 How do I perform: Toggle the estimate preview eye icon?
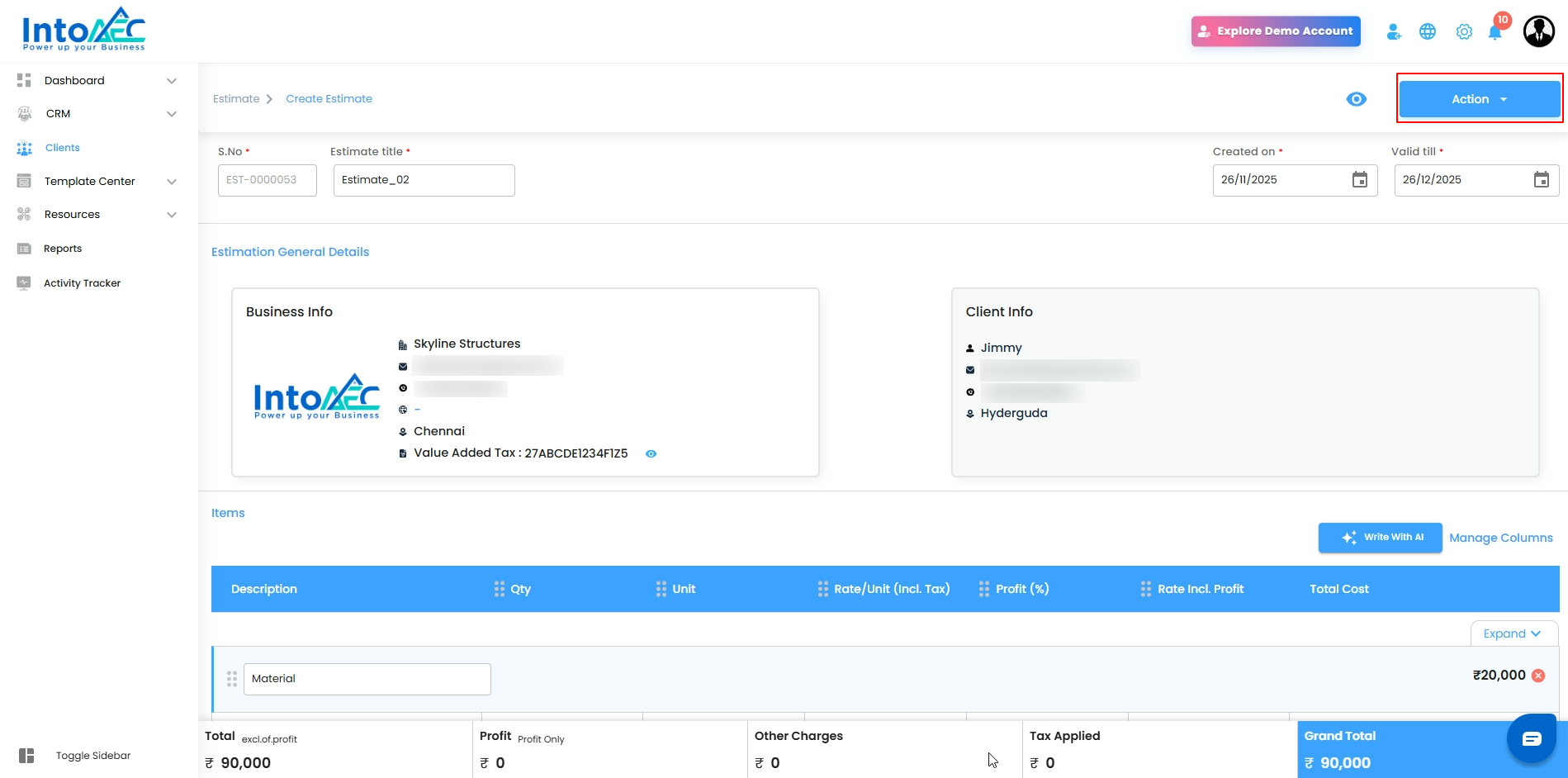(1357, 99)
